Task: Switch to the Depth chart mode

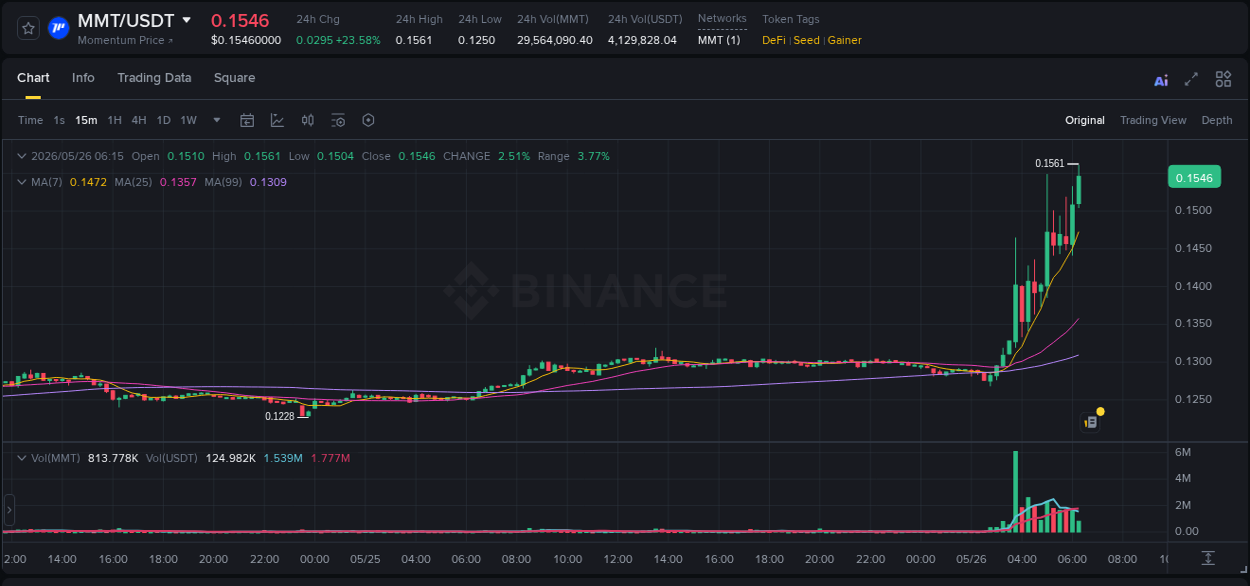Action: coord(1217,120)
